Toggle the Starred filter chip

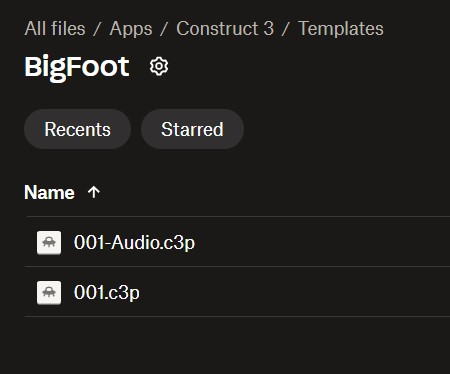tap(192, 129)
